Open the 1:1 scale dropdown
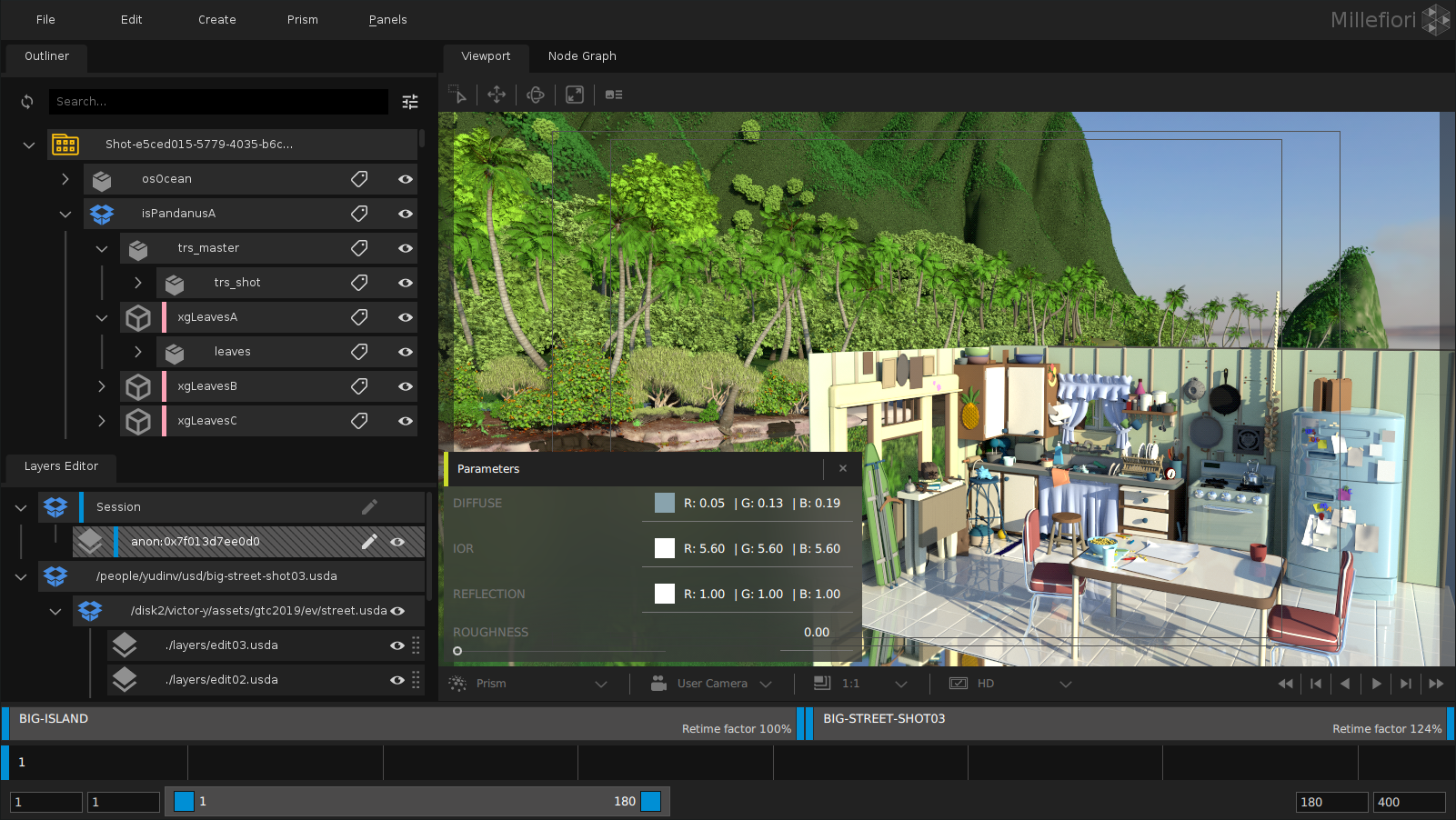Image resolution: width=1456 pixels, height=820 pixels. click(x=859, y=684)
